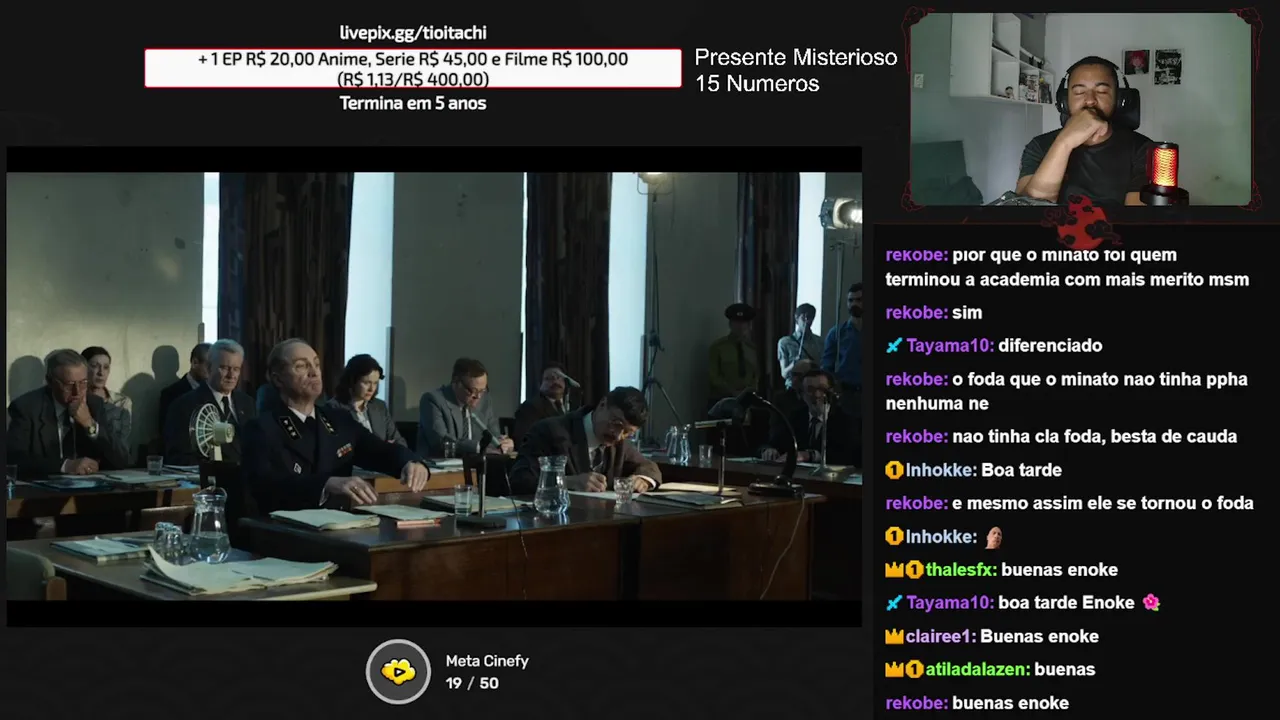
Task: Click the sword badge beside 'boa tarde Enoke'
Action: 894,603
